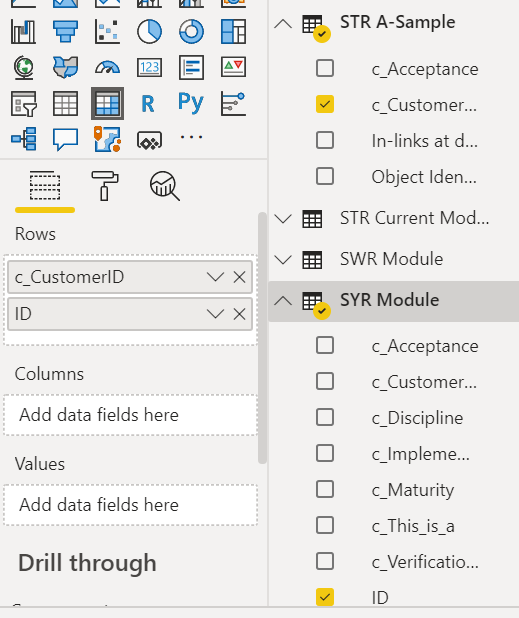Select the STR Current Mod... table name
Image resolution: width=519 pixels, height=618 pixels.
pos(415,218)
